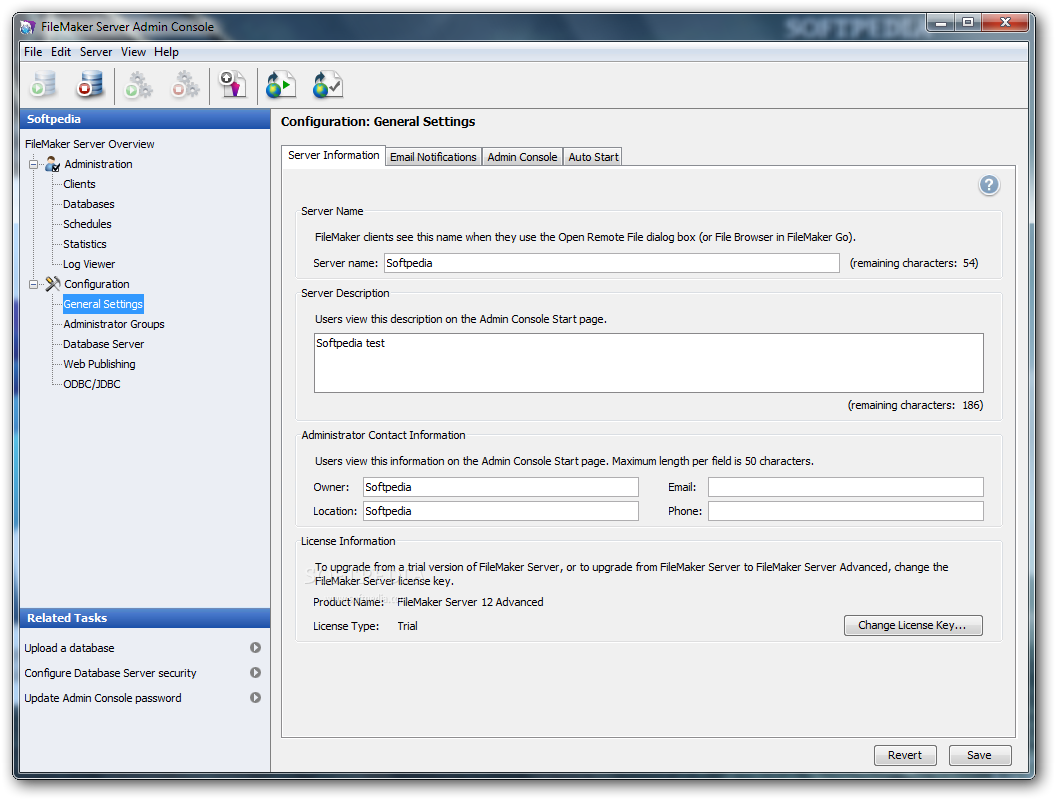Start the Database Server toolbar icon
The image size is (1056, 800).
pyautogui.click(x=44, y=85)
